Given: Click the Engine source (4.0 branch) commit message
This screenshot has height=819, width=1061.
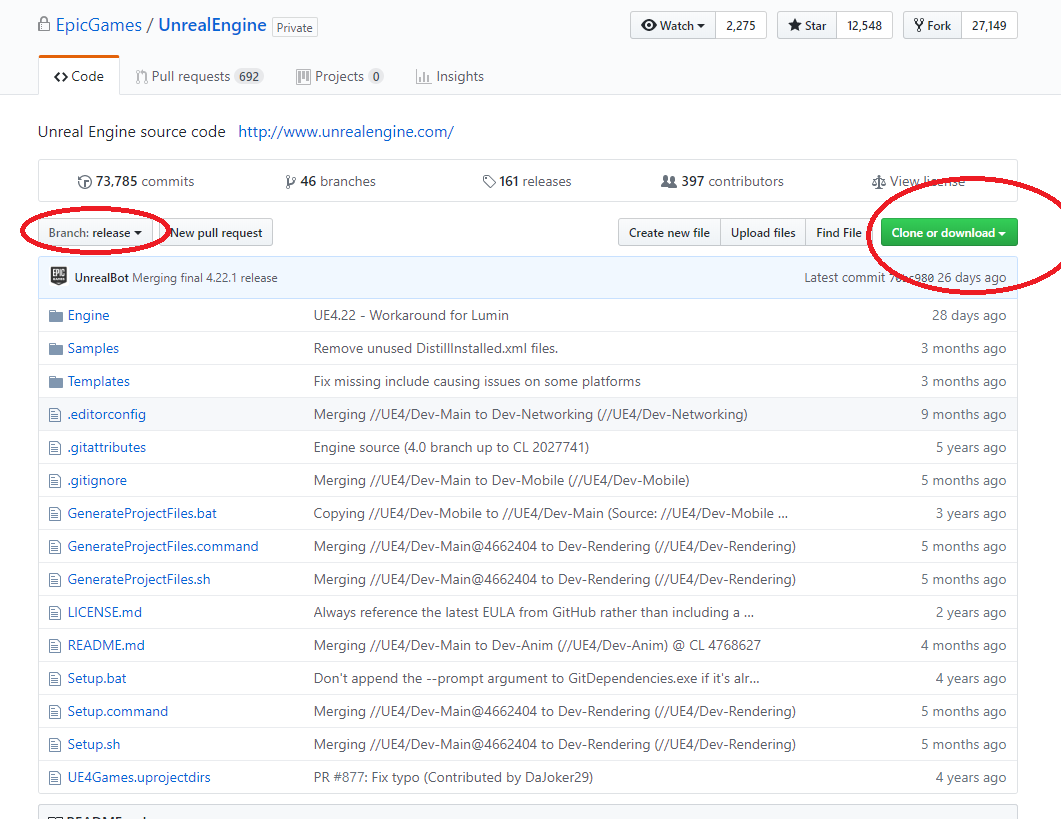Looking at the screenshot, I should click(451, 447).
